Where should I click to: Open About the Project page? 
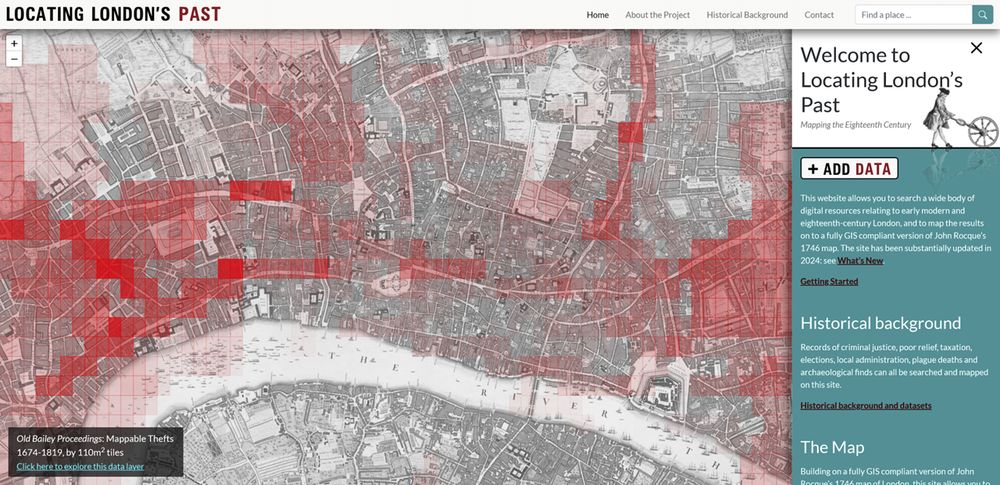(658, 15)
